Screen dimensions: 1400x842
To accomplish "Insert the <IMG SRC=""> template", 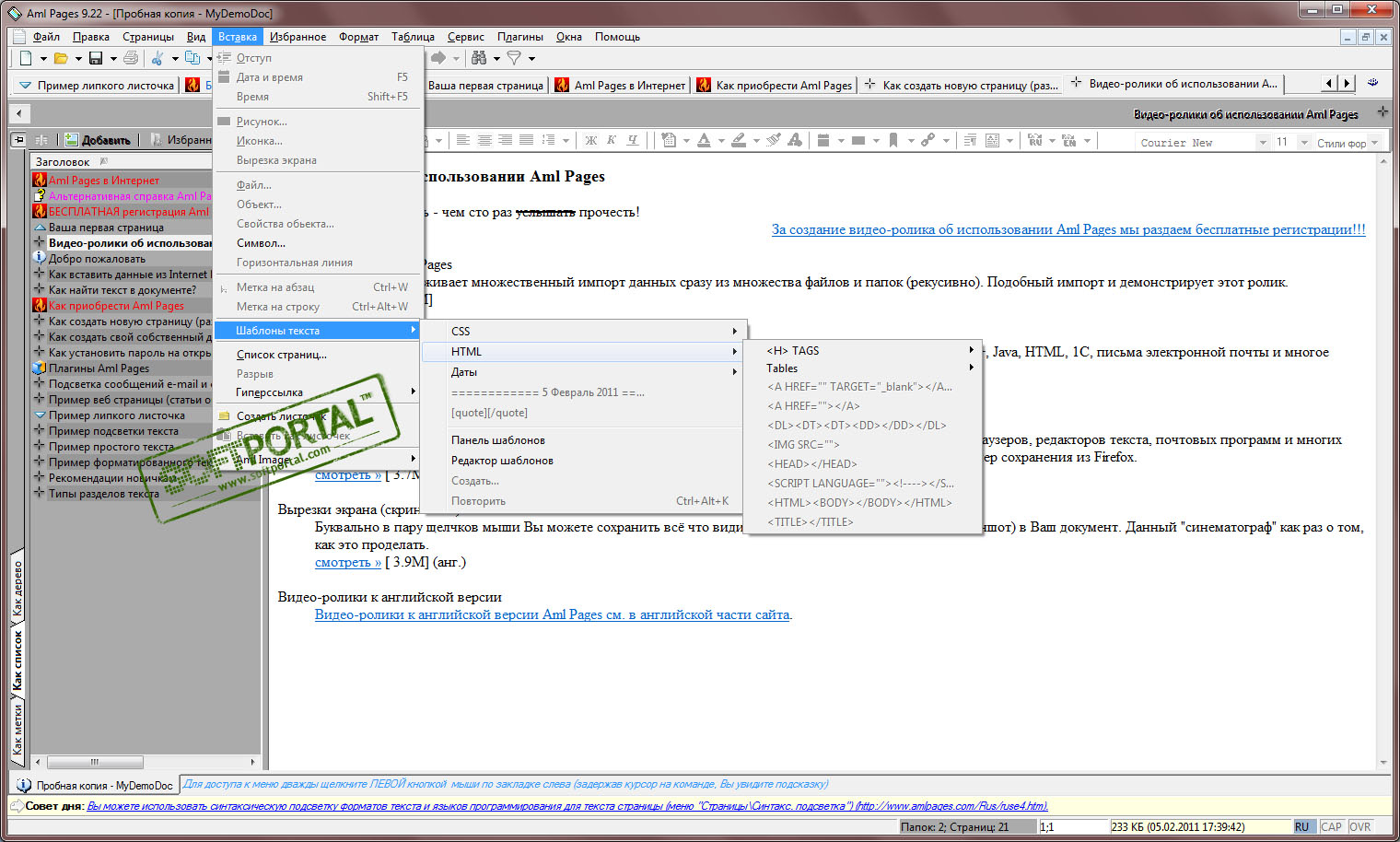I will click(x=862, y=445).
